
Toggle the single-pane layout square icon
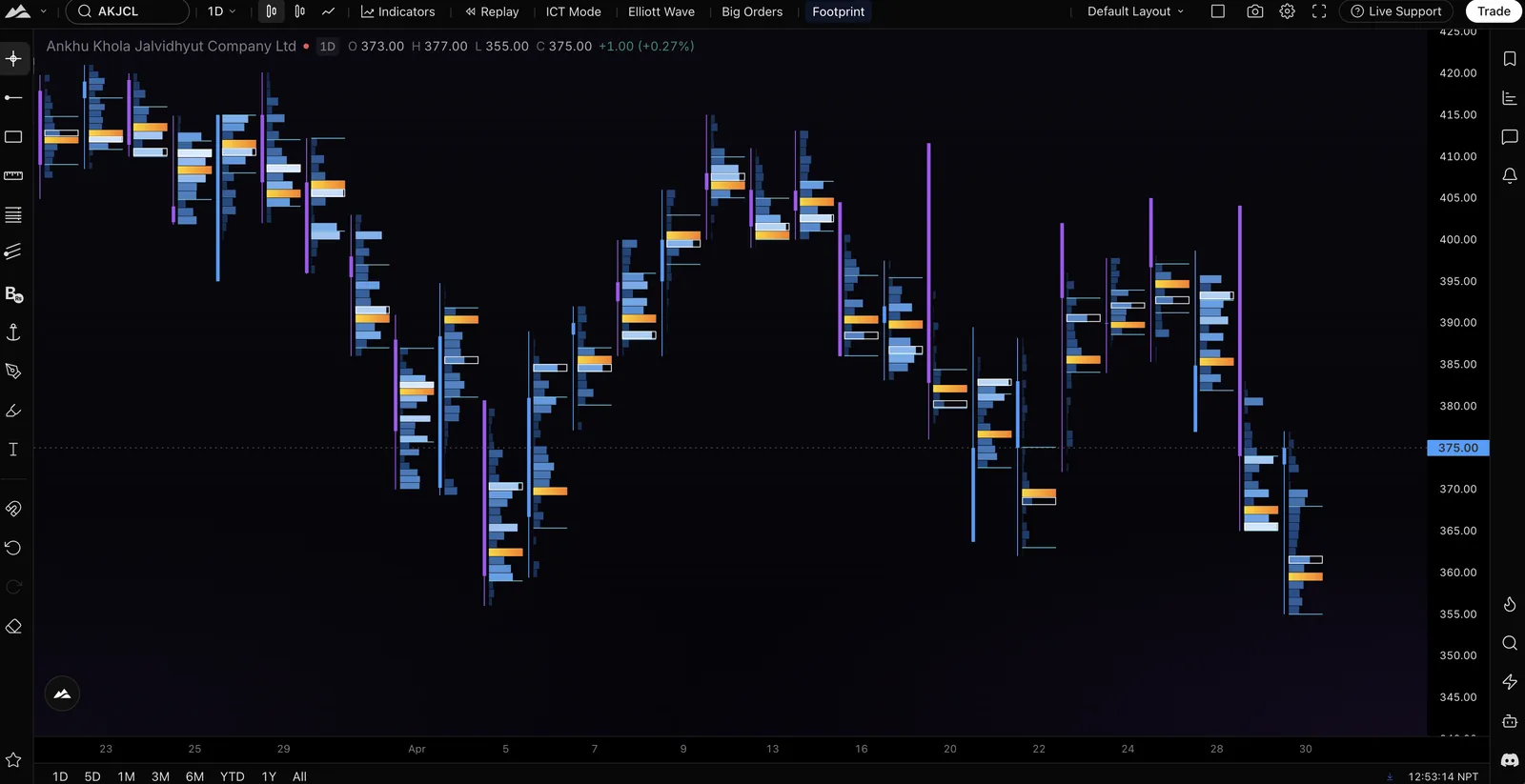1218,11
